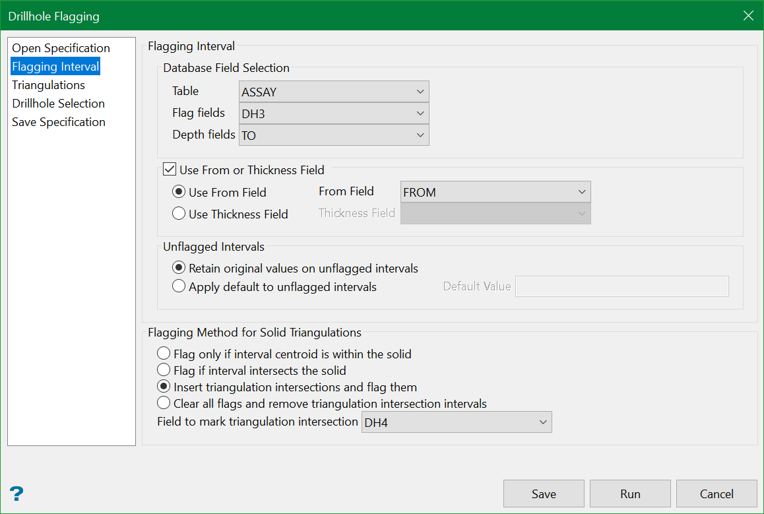Open the help question mark icon
The height and width of the screenshot is (514, 764).
point(17,494)
